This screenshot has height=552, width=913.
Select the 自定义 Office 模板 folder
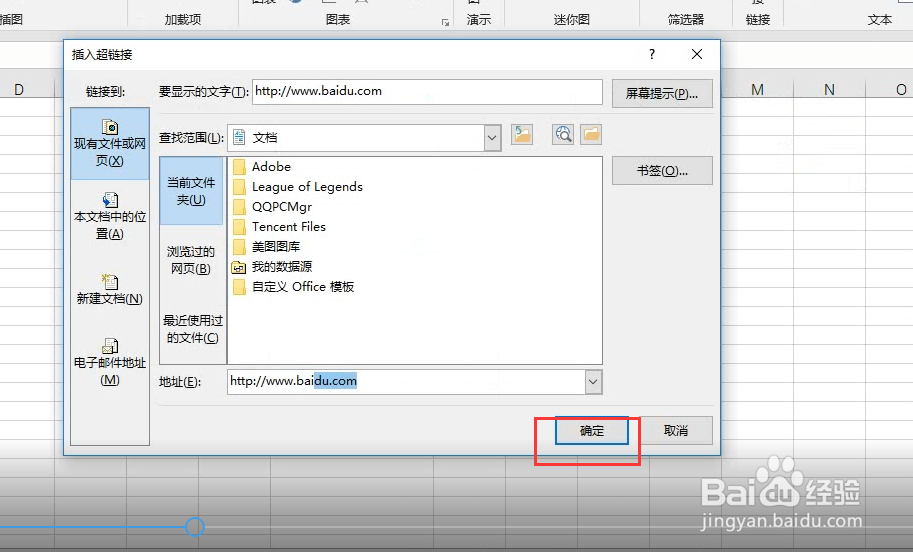click(293, 286)
